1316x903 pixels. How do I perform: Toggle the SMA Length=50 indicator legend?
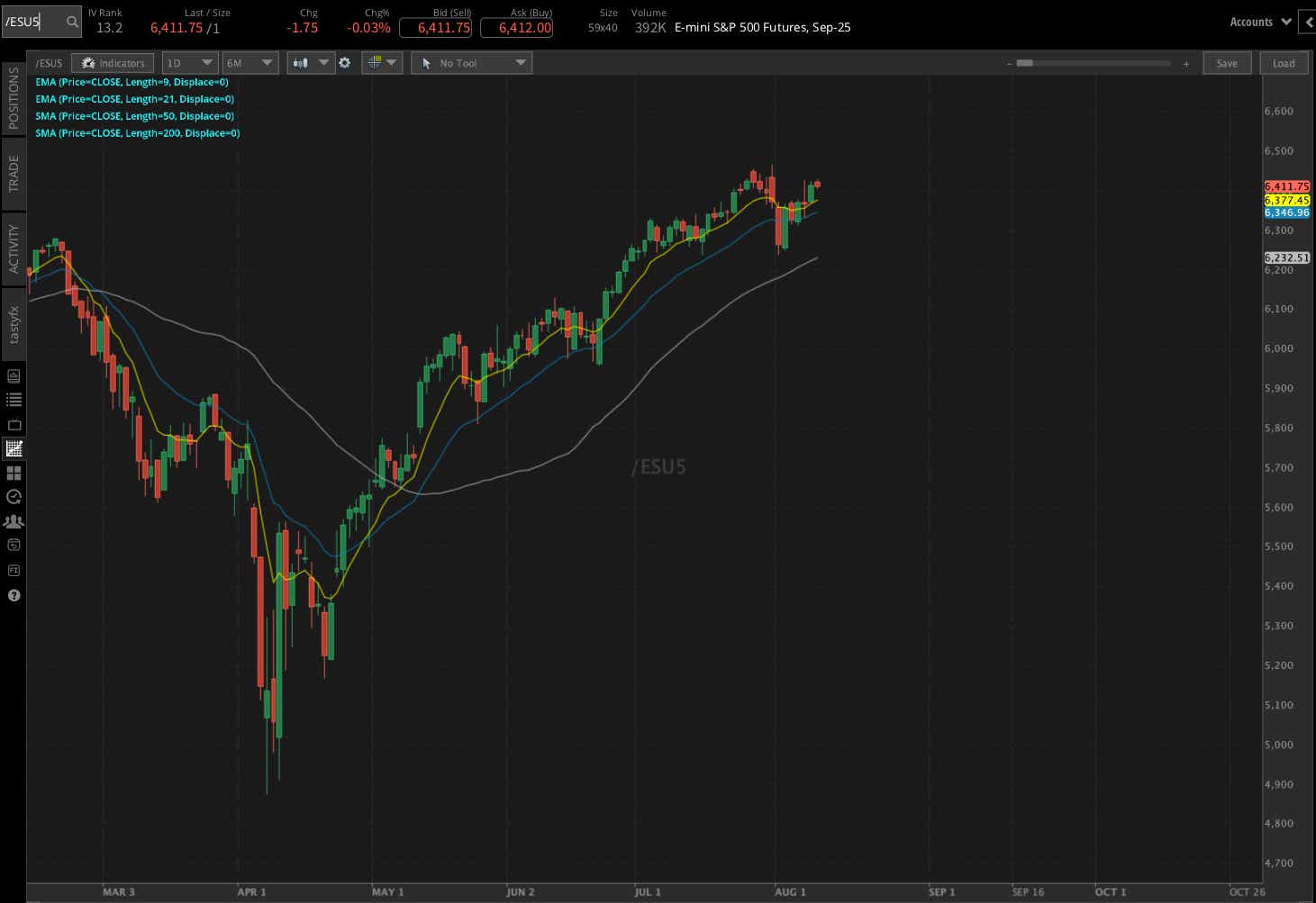(x=133, y=115)
